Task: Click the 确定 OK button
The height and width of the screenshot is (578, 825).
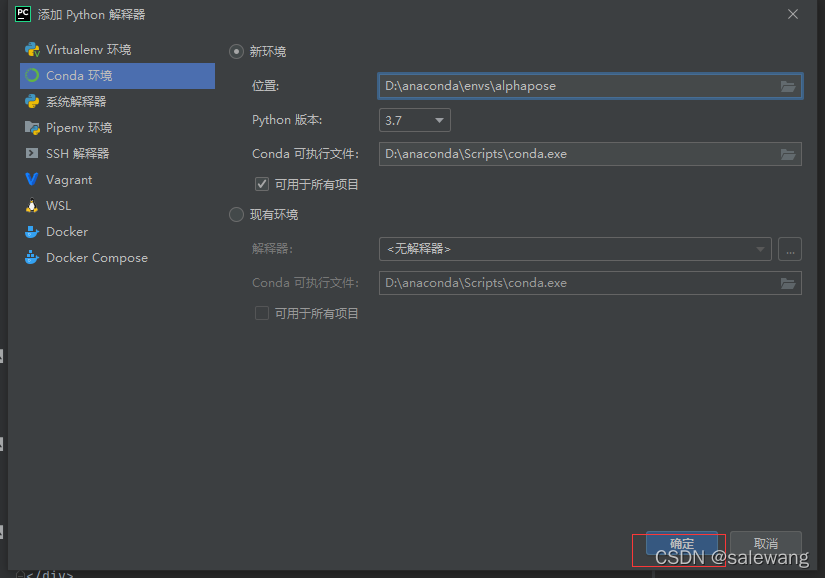Action: (x=682, y=543)
